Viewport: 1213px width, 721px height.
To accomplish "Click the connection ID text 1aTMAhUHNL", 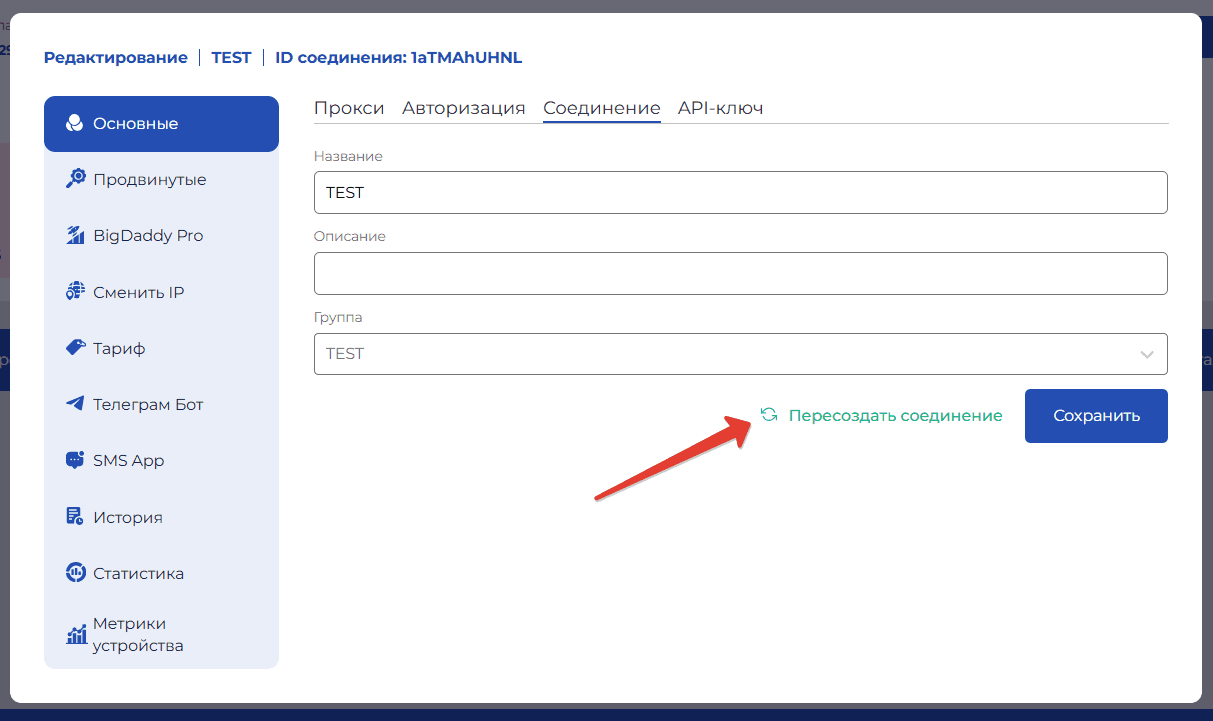I will (466, 58).
